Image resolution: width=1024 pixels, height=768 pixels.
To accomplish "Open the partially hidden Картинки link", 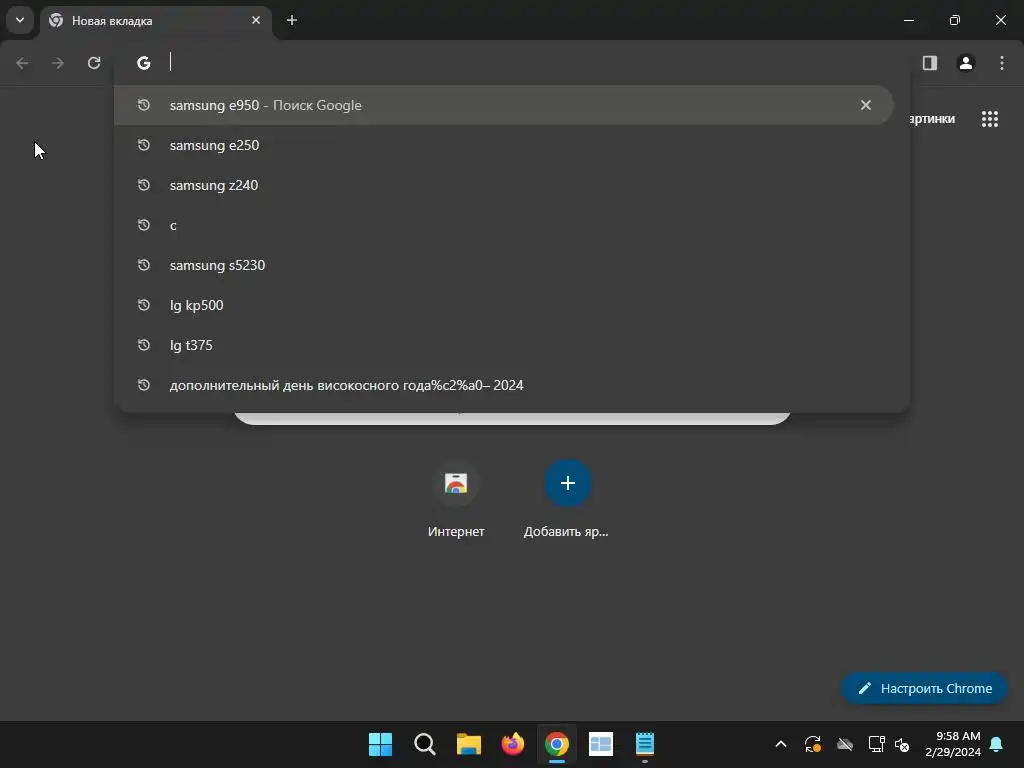I will tap(932, 119).
